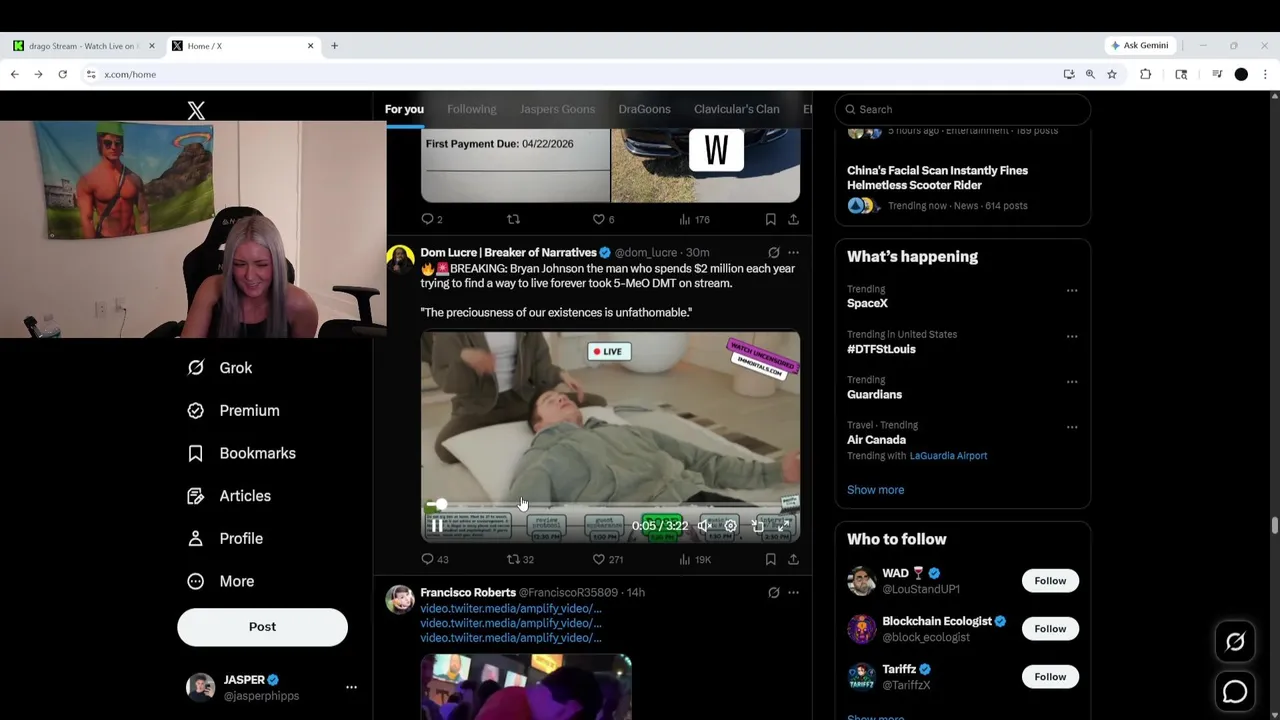The width and height of the screenshot is (1280, 720).
Task: Open China's Facial Scan news story
Action: (937, 178)
